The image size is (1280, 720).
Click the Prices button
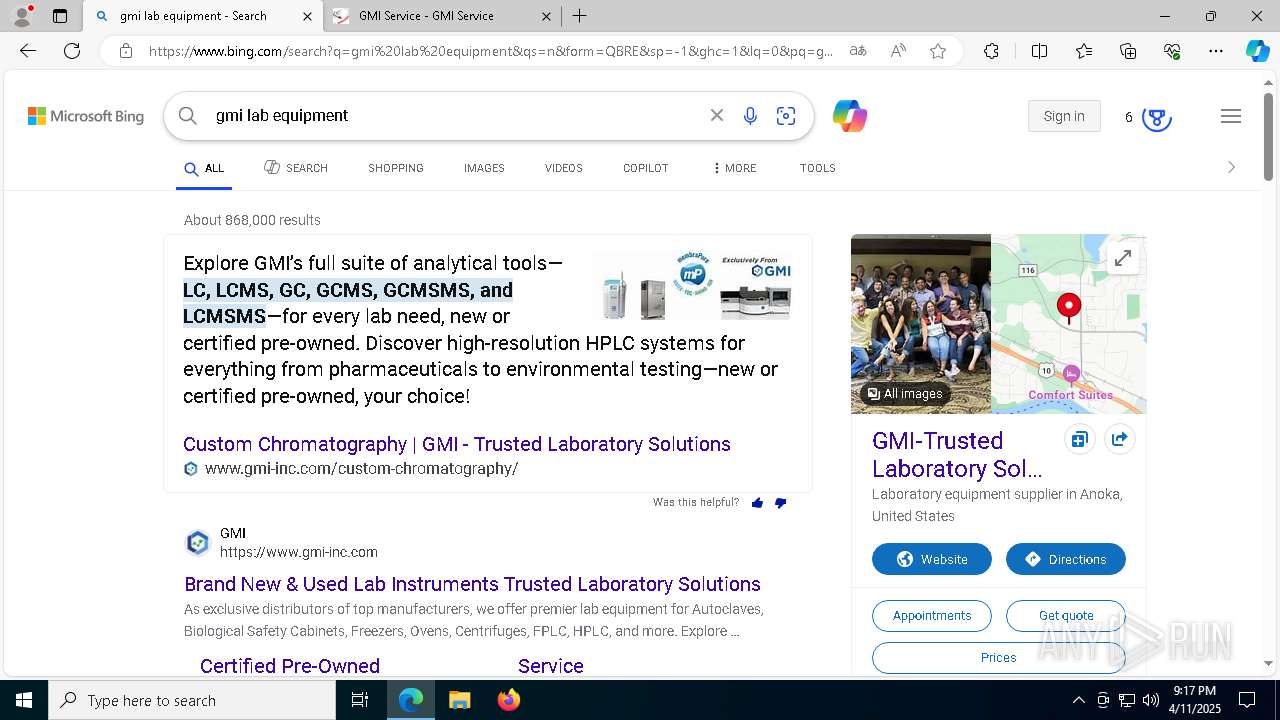click(999, 658)
